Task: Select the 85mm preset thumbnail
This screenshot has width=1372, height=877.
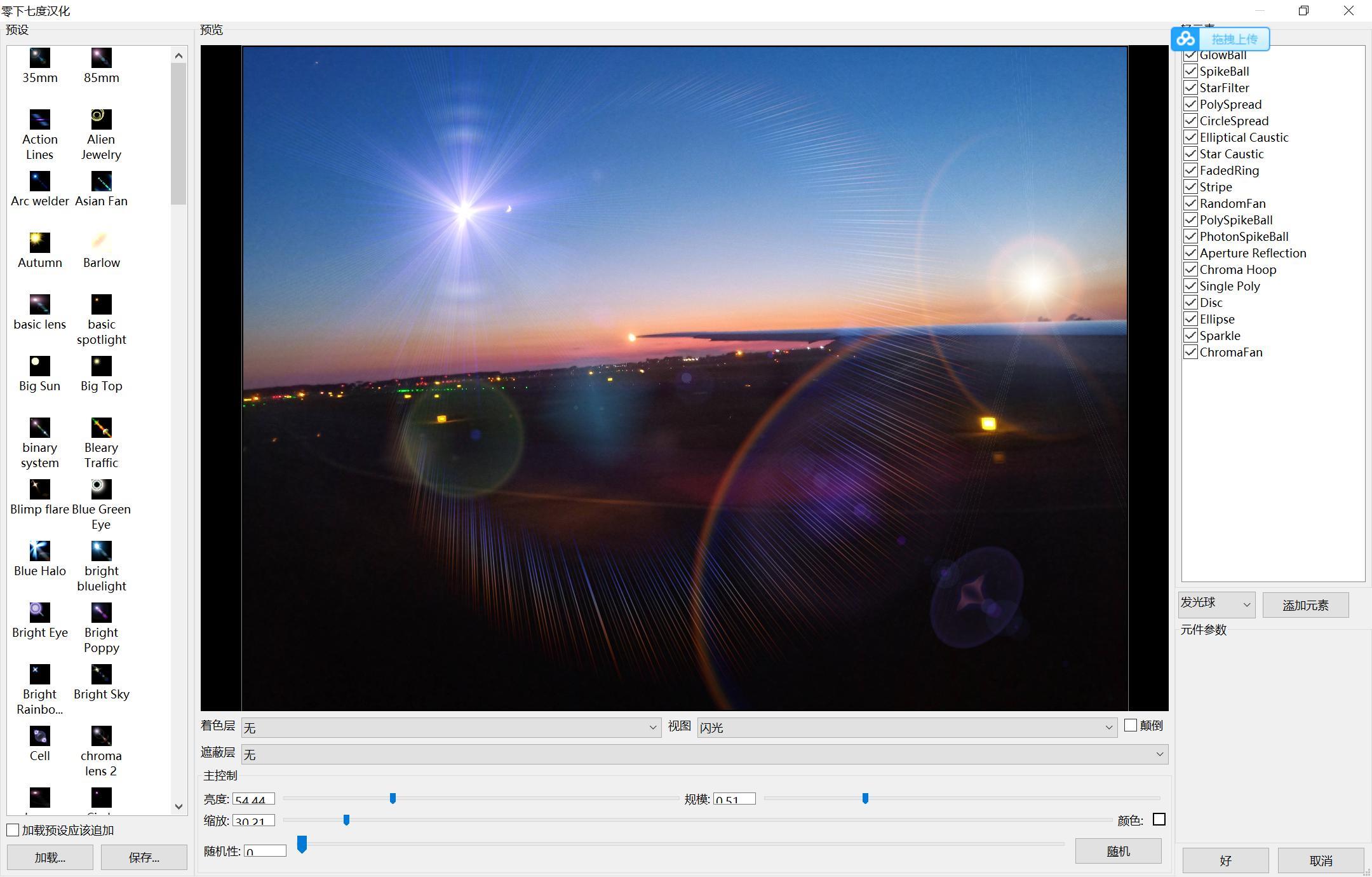Action: (x=101, y=58)
